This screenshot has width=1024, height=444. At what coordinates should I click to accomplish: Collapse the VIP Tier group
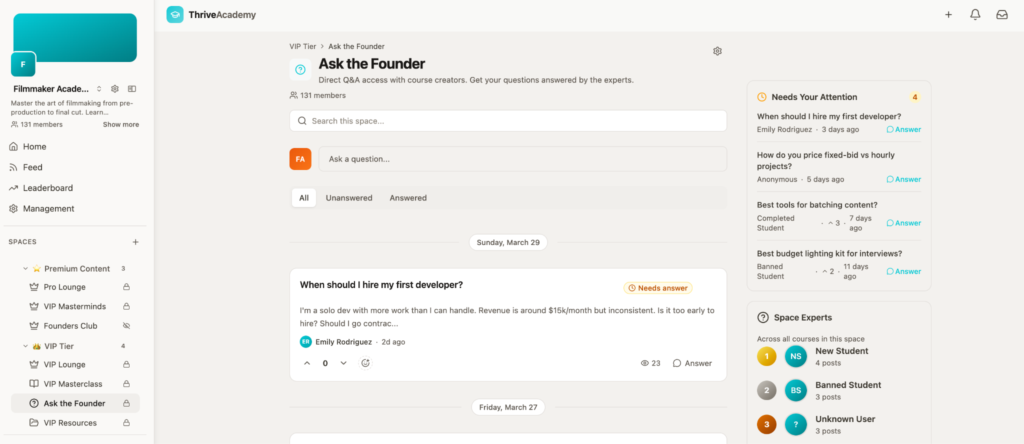pyautogui.click(x=25, y=346)
